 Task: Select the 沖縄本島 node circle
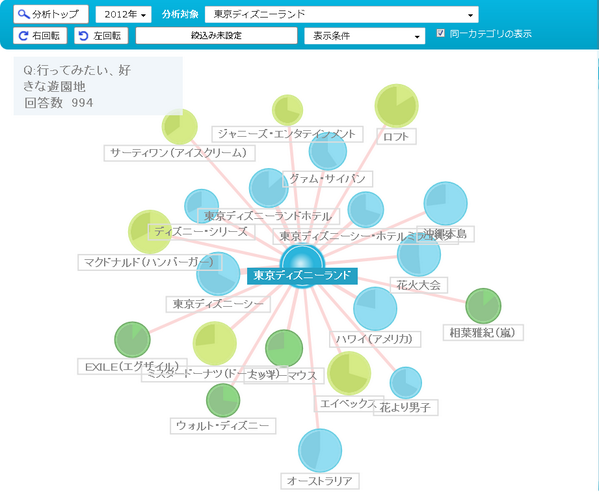point(445,203)
